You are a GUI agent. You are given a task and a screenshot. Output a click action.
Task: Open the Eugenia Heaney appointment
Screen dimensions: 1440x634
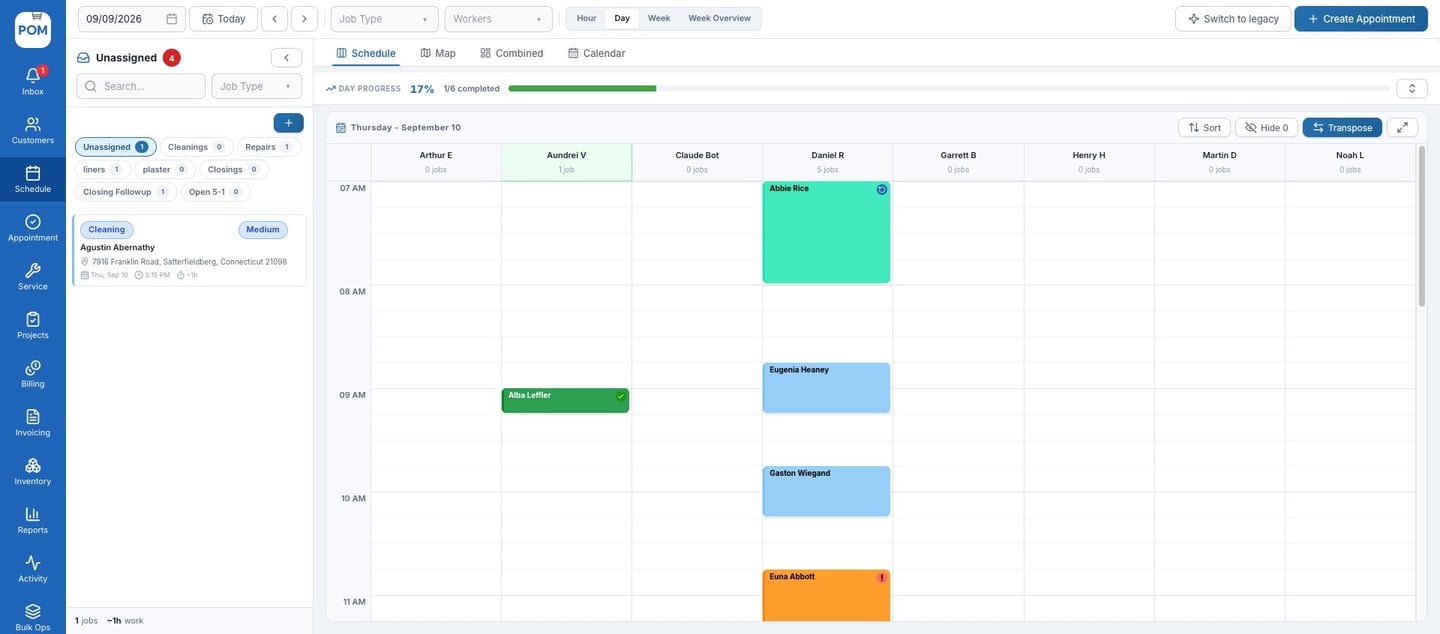point(826,388)
